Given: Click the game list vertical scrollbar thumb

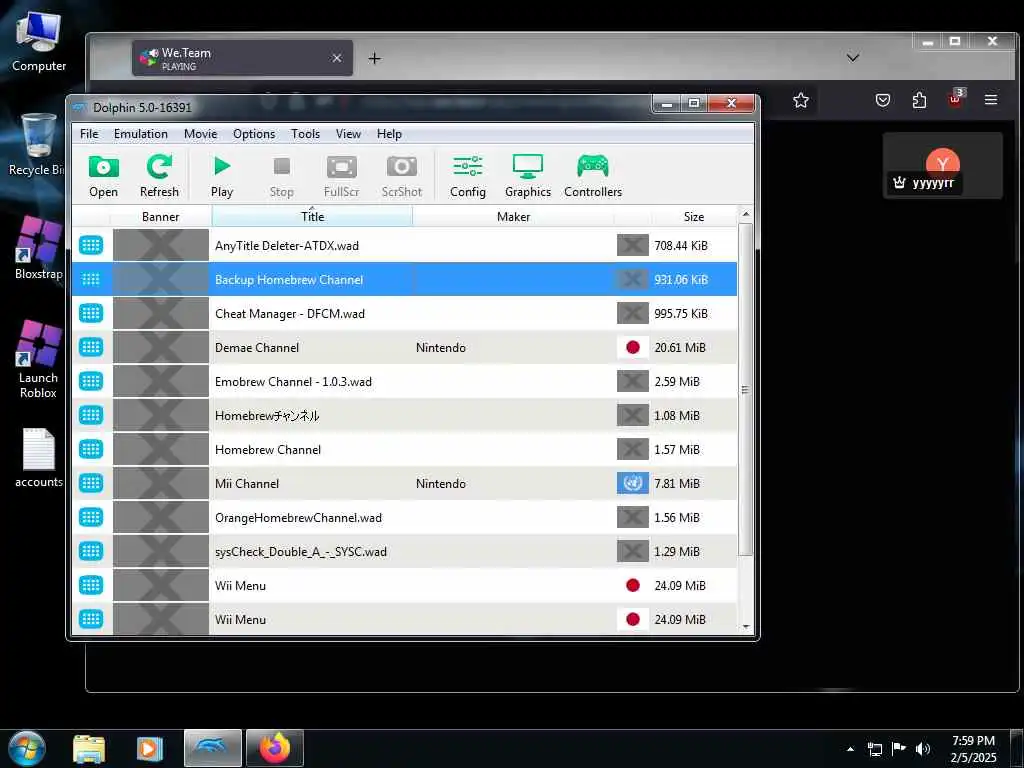Looking at the screenshot, I should click(746, 390).
